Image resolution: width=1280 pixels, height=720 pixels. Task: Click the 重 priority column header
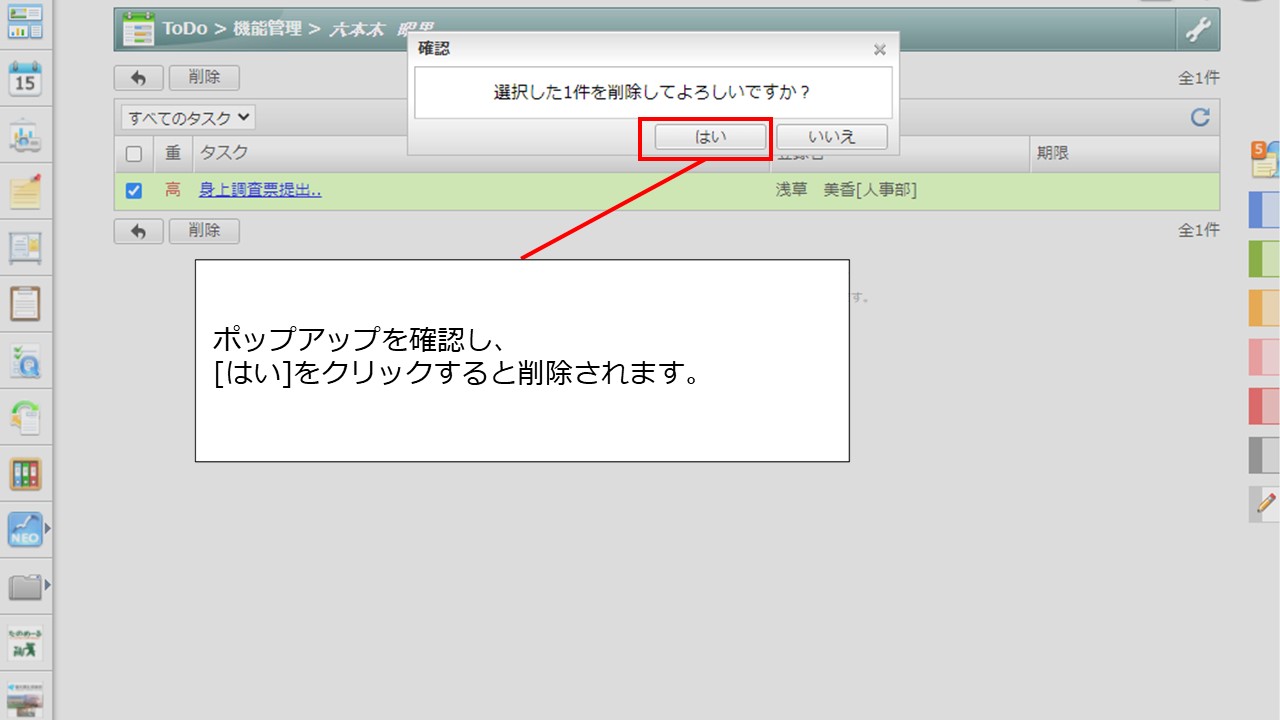click(173, 153)
